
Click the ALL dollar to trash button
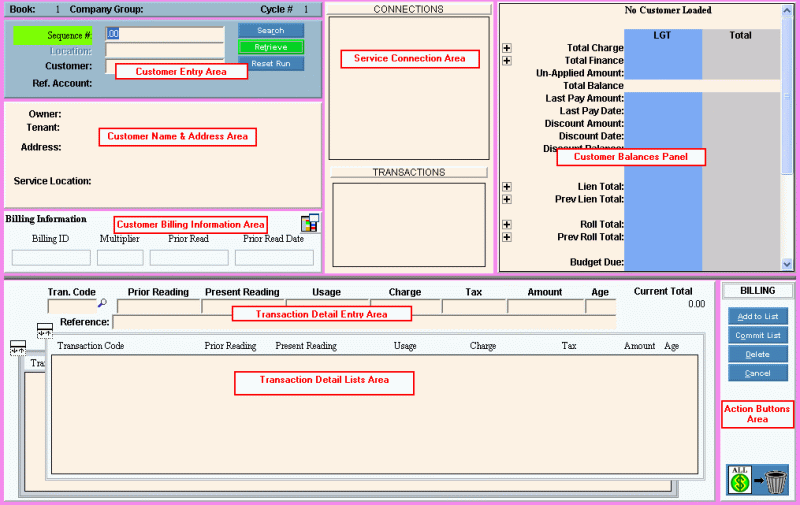point(758,479)
